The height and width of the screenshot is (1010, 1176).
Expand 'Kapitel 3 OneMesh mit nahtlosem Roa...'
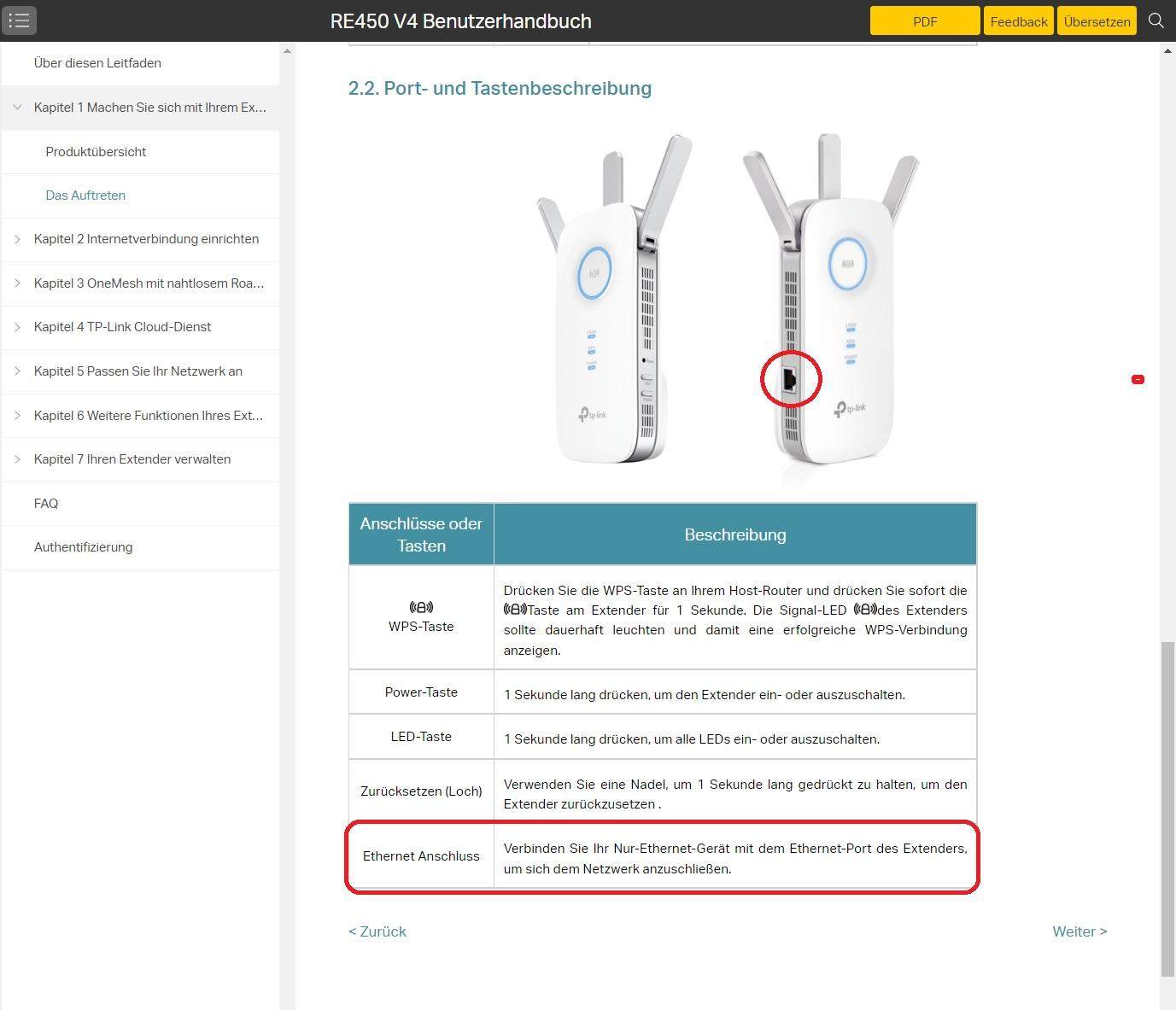click(x=17, y=283)
